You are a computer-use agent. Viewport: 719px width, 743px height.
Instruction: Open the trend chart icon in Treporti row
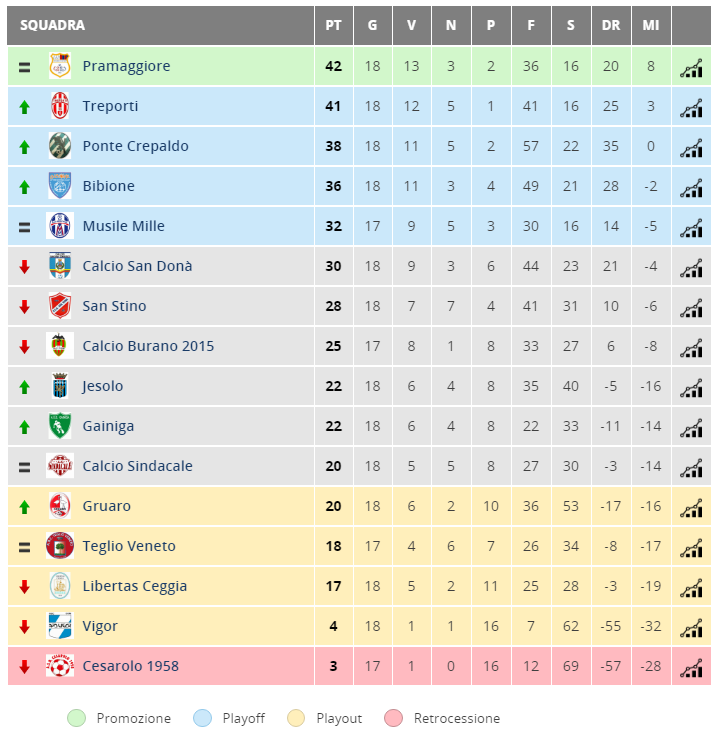(x=691, y=109)
